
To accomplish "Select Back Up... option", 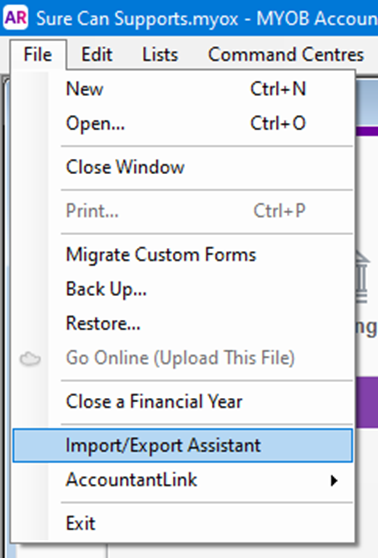I will 183,289.
